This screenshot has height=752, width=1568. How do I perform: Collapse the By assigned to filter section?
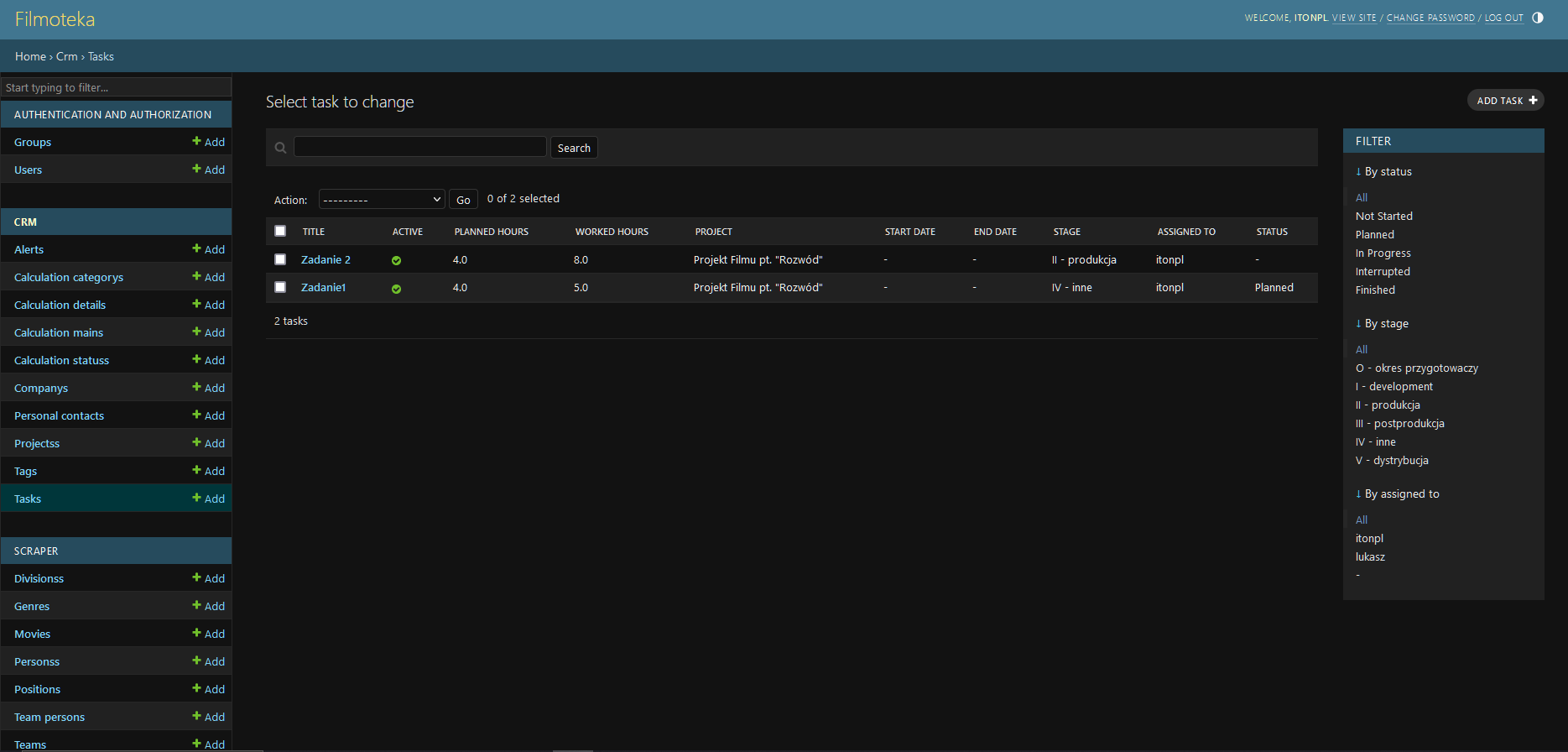[1397, 493]
